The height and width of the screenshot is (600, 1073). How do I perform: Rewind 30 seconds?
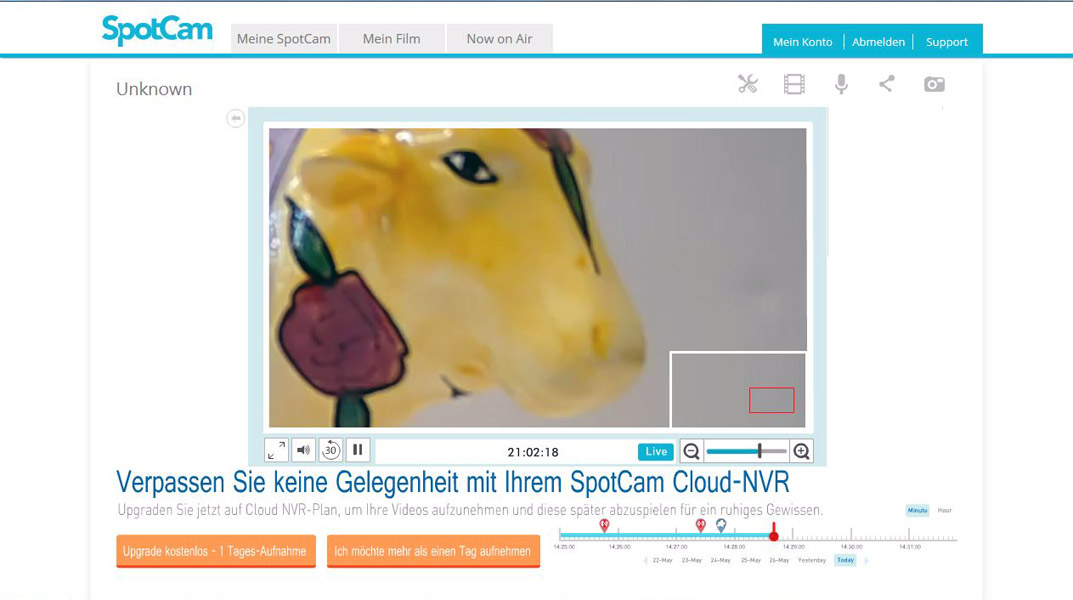click(331, 450)
